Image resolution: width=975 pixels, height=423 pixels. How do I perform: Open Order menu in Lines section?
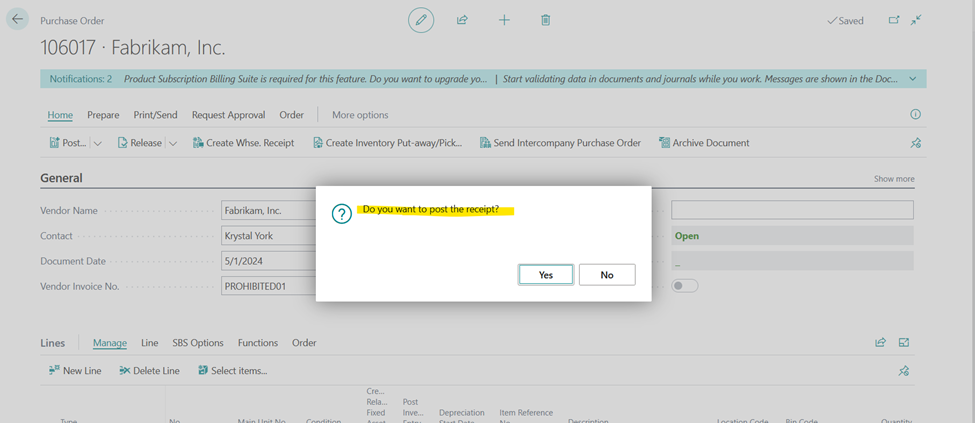(304, 343)
